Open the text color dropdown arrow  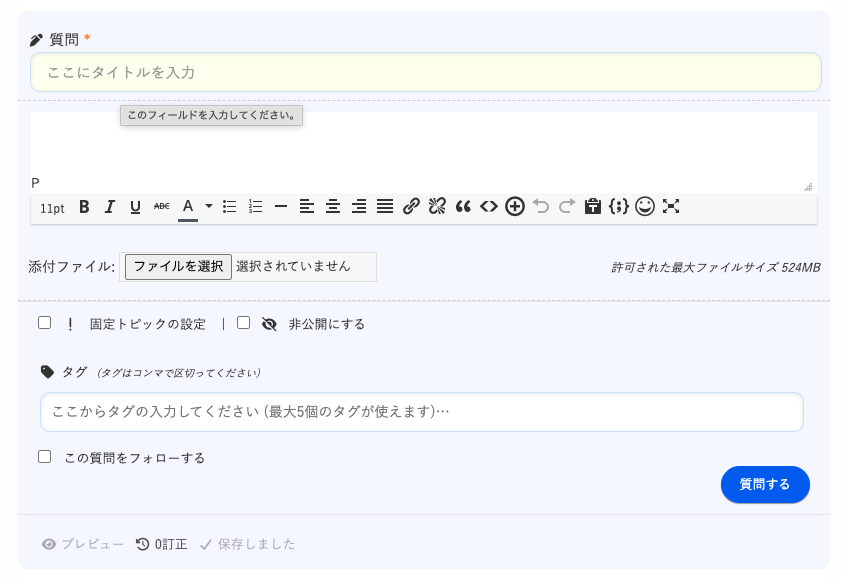(x=209, y=207)
